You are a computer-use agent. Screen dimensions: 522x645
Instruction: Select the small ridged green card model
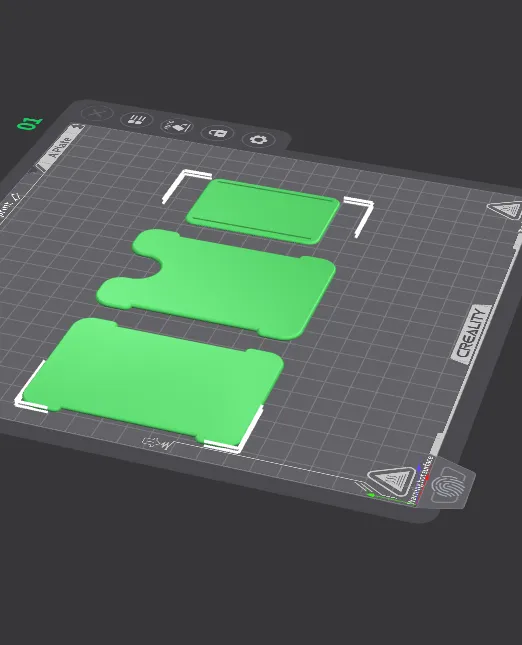(263, 211)
